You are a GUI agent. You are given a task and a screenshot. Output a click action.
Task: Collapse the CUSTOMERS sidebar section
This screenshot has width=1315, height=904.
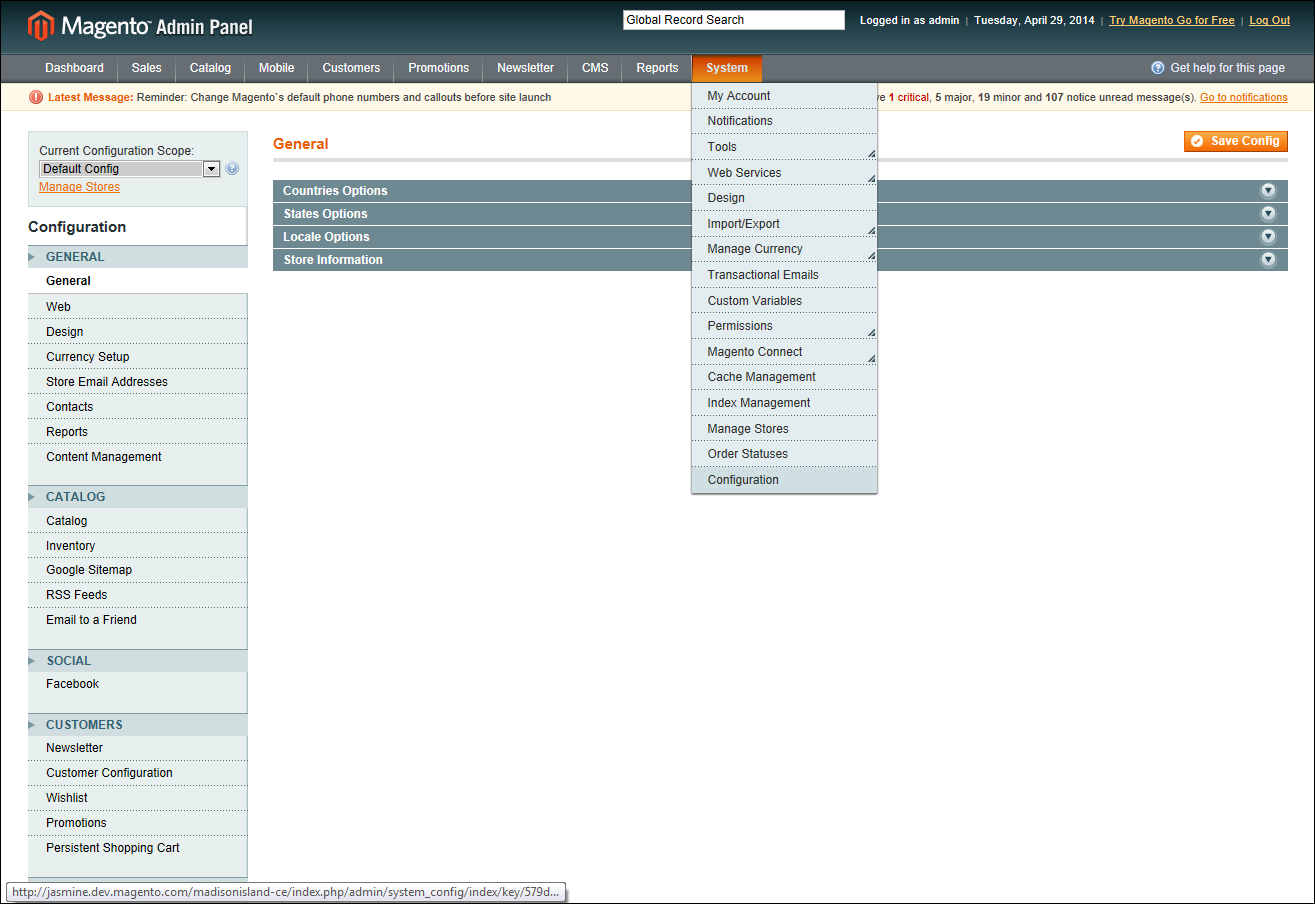138,725
